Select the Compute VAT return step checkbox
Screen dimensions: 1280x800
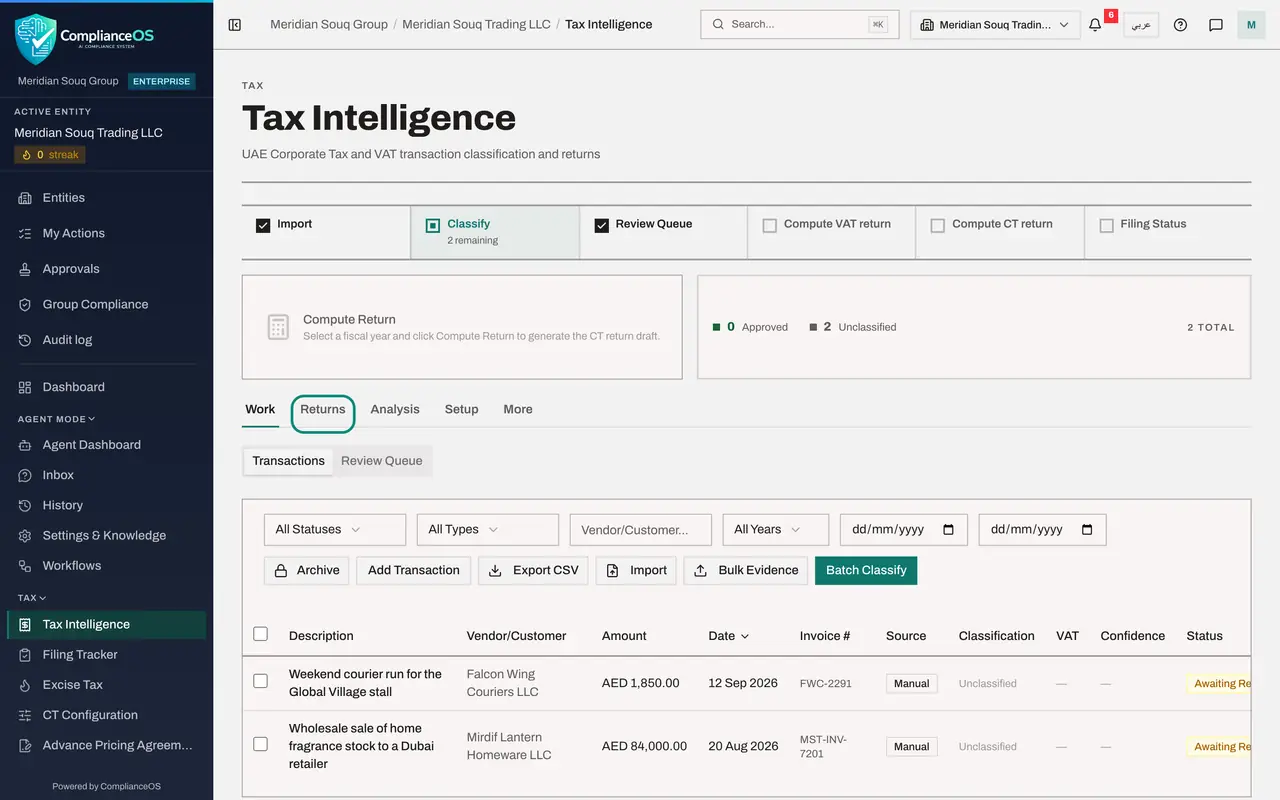(x=770, y=226)
